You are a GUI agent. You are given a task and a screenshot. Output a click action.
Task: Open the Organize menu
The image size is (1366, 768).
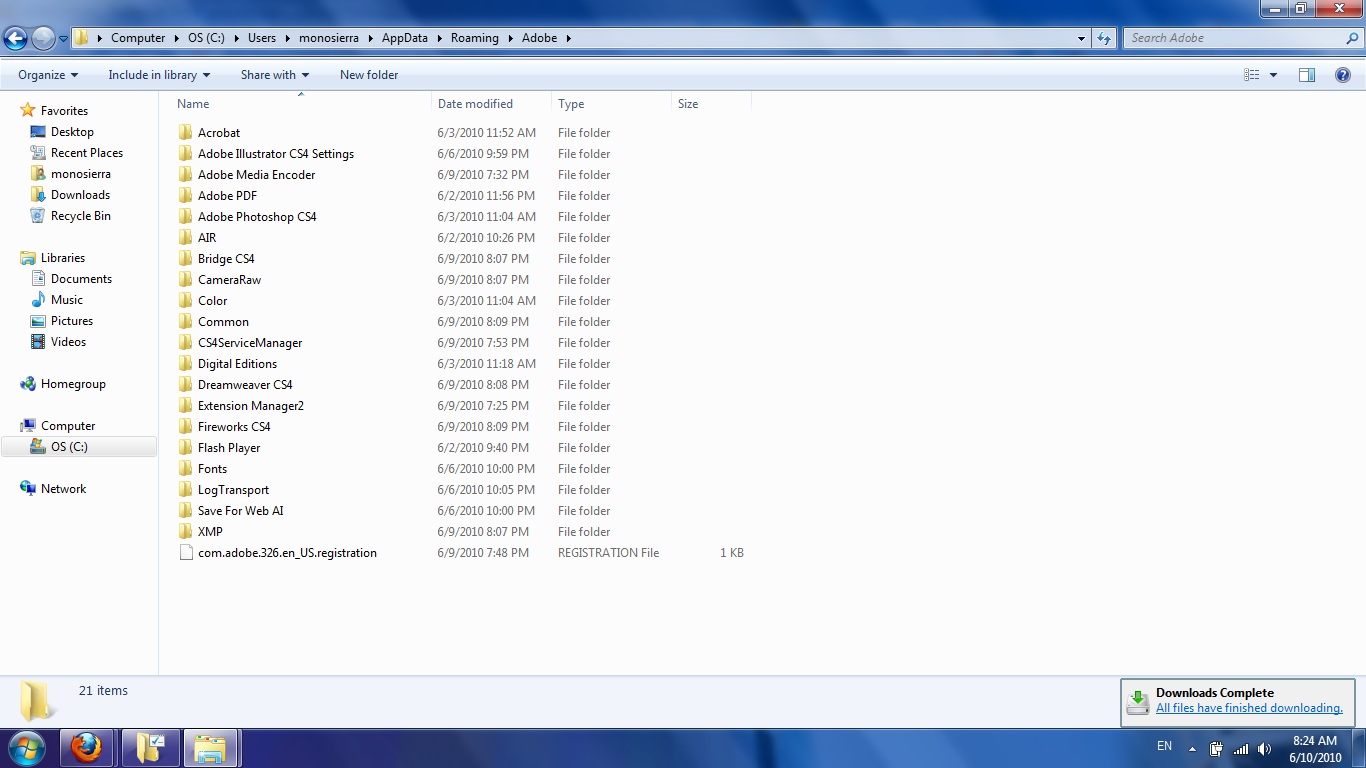coord(48,75)
